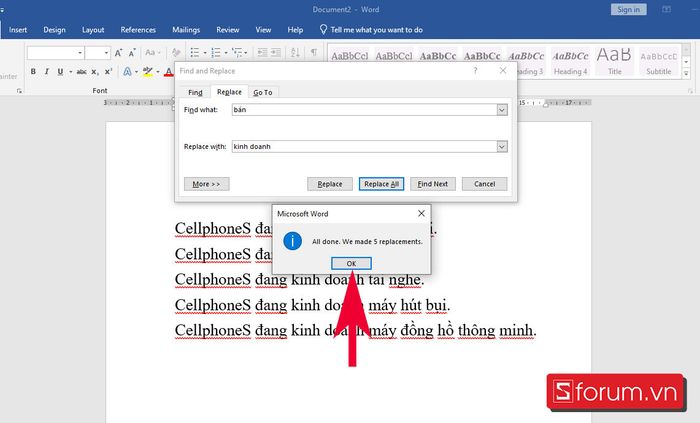Screen dimensions: 700x423
Task: Open the highlight color dropdown arrow
Action: pyautogui.click(x=158, y=72)
